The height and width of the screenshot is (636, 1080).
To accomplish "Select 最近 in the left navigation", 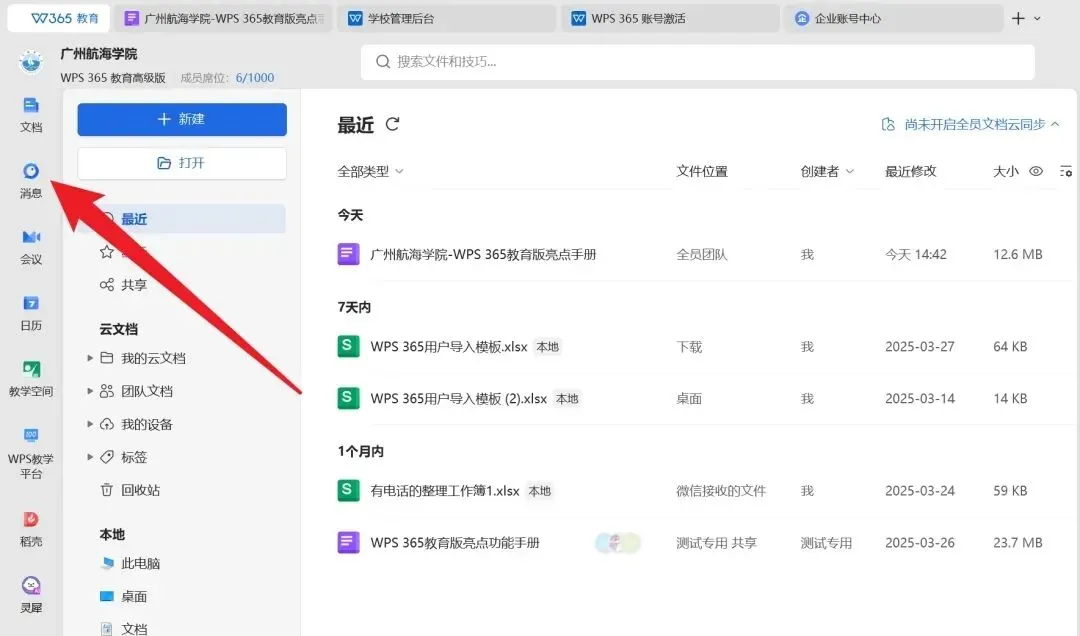I will click(182, 219).
